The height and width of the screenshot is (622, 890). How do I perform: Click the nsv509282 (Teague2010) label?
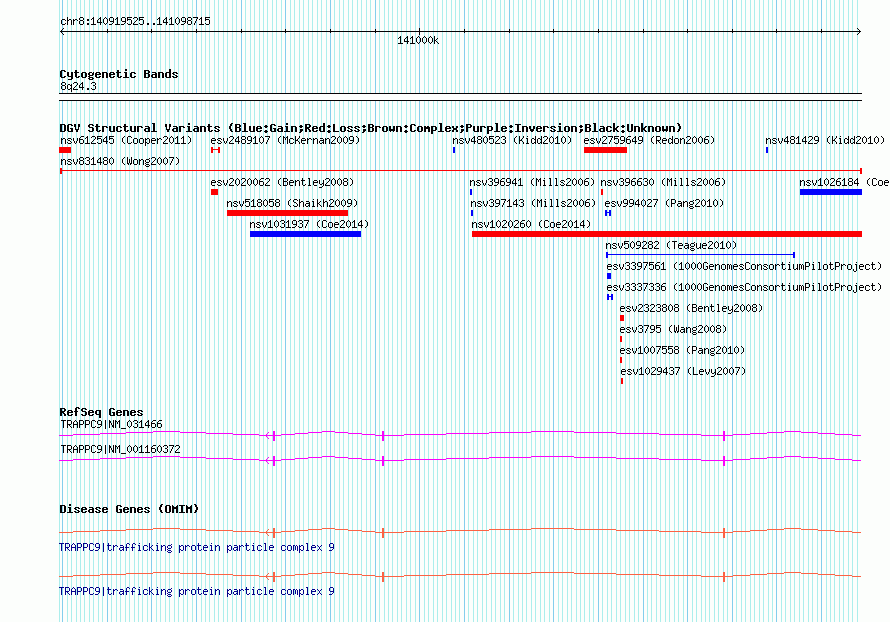pyautogui.click(x=671, y=245)
